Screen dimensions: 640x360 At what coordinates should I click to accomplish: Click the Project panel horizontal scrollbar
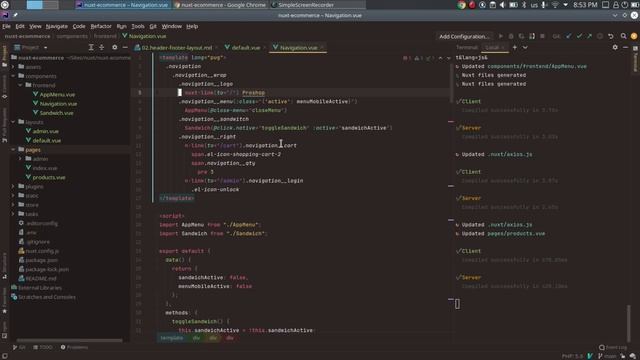[69, 340]
